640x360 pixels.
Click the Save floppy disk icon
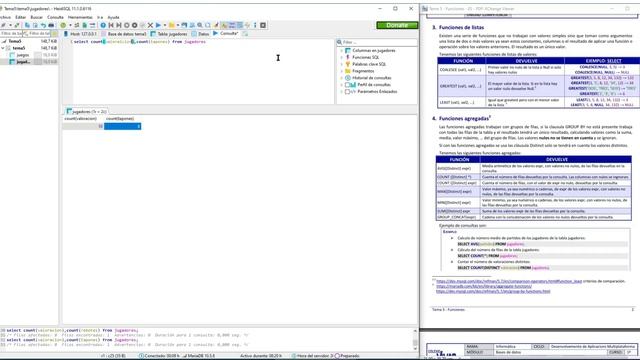click(x=184, y=25)
